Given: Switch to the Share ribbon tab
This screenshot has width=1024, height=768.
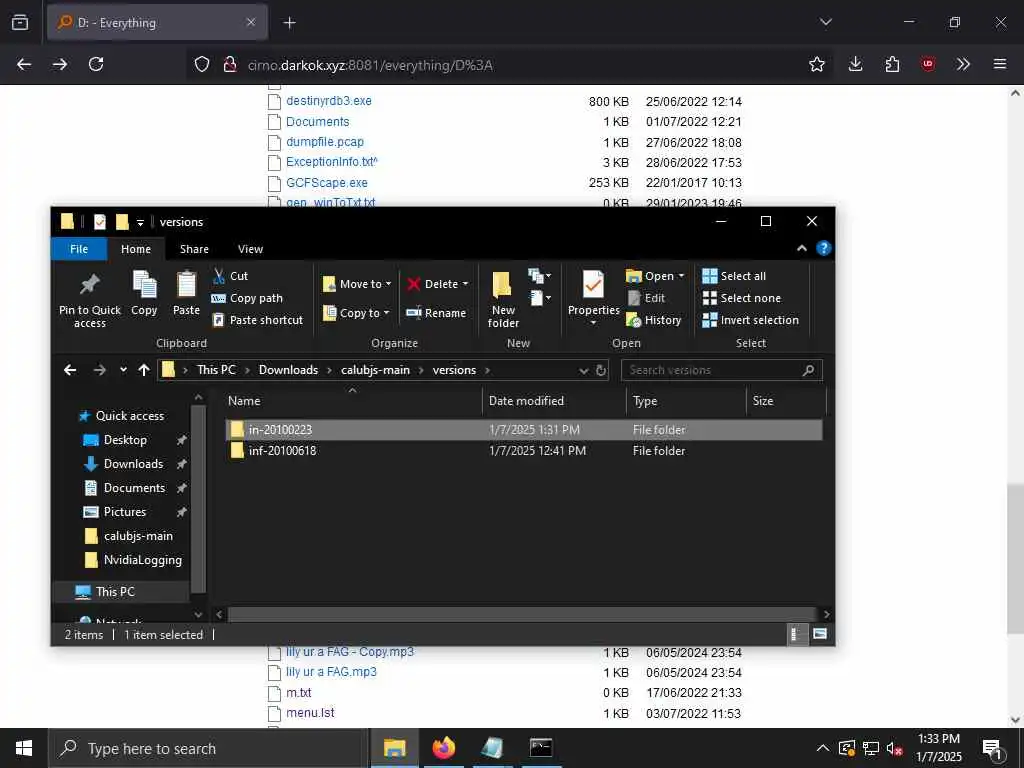Looking at the screenshot, I should pos(194,249).
